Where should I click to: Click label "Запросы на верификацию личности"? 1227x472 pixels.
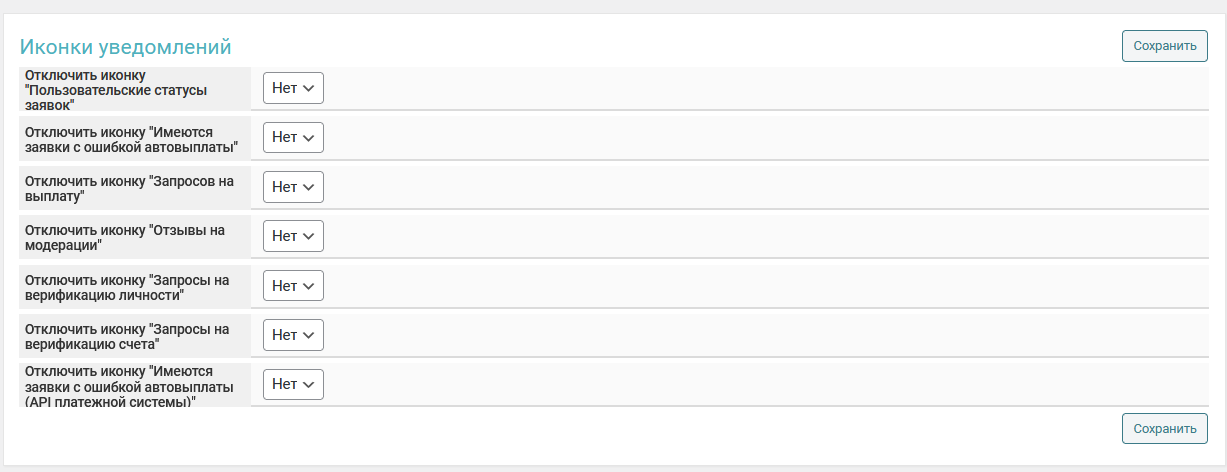[x=126, y=287]
